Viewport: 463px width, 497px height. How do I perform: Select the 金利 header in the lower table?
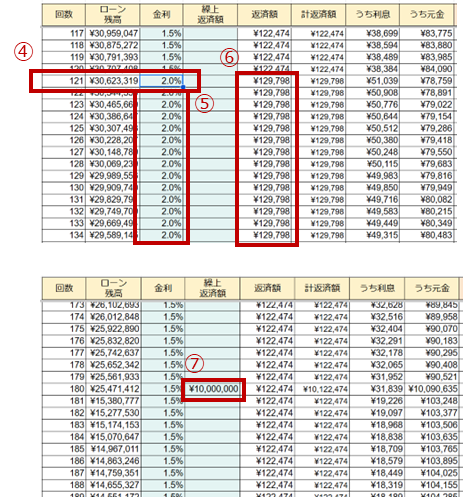pyautogui.click(x=163, y=288)
